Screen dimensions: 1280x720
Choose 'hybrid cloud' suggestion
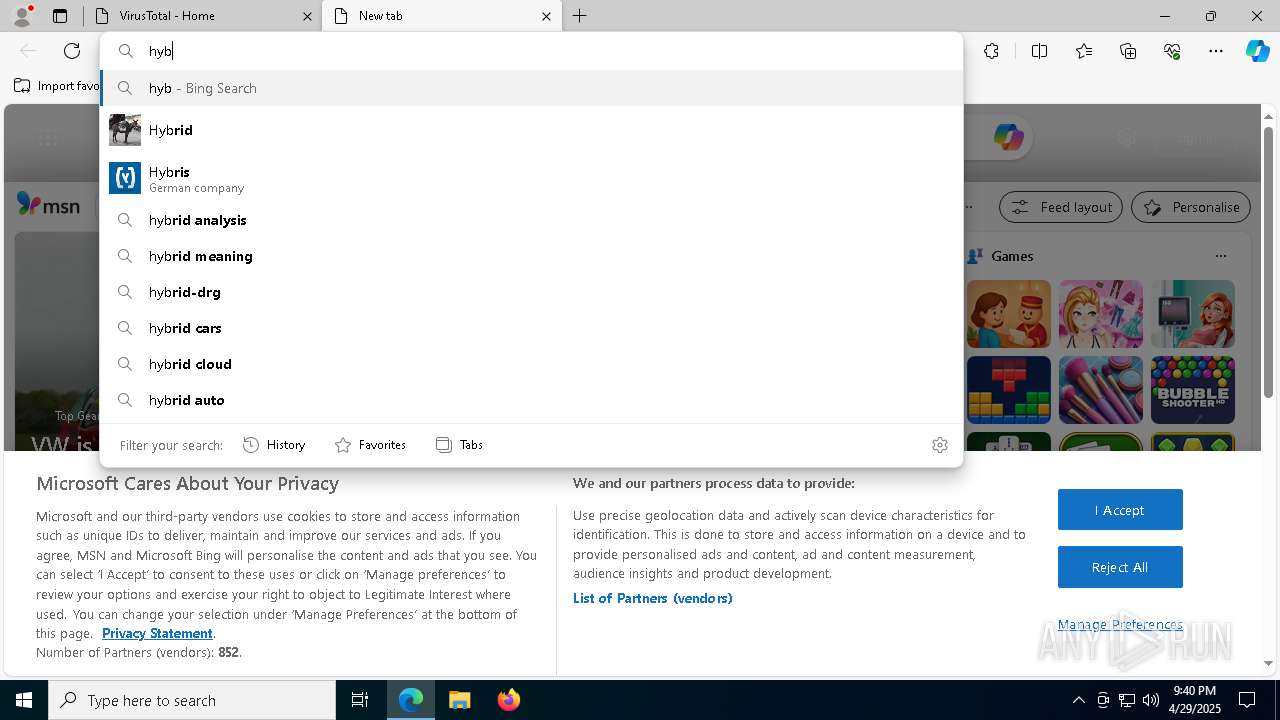(532, 364)
